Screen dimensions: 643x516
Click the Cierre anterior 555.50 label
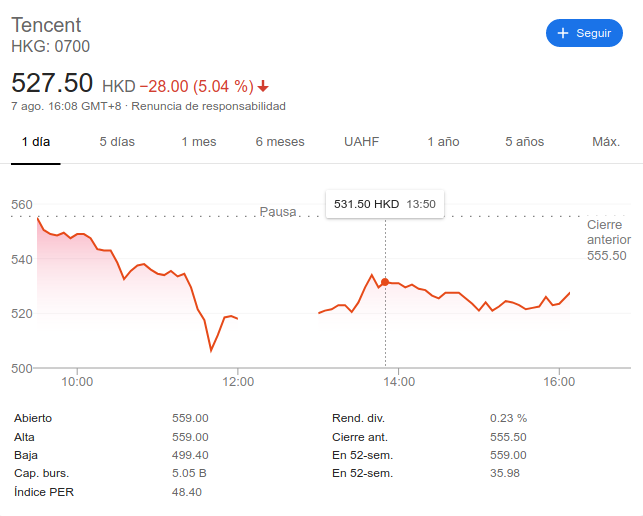[x=608, y=241]
